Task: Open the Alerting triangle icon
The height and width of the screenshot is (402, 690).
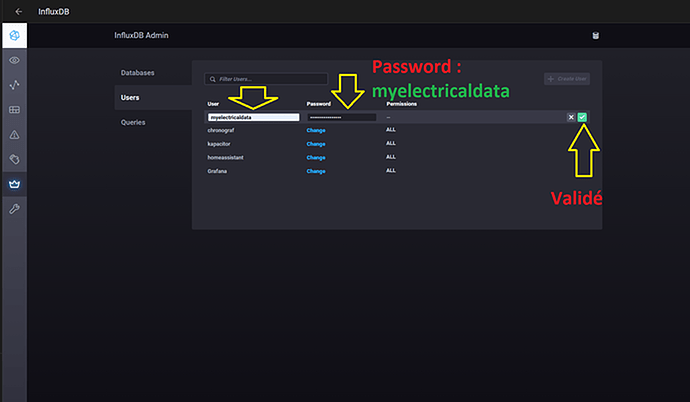Action: (15, 135)
